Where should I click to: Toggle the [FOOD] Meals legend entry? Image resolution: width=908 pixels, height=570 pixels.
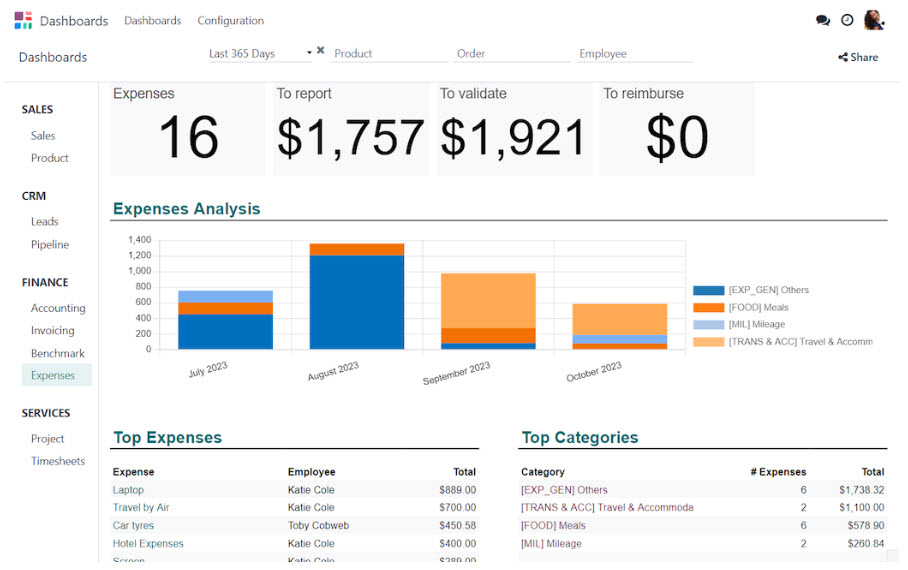(x=758, y=308)
